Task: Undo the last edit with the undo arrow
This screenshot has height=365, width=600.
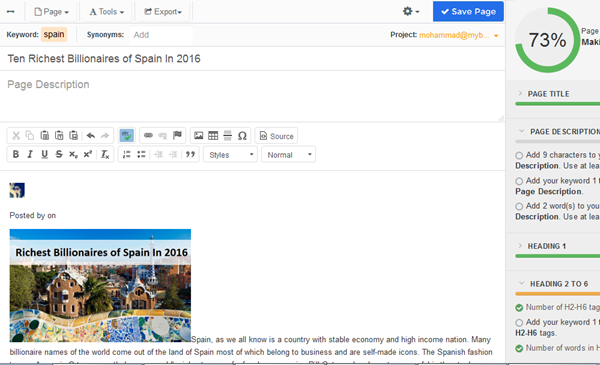Action: point(91,135)
